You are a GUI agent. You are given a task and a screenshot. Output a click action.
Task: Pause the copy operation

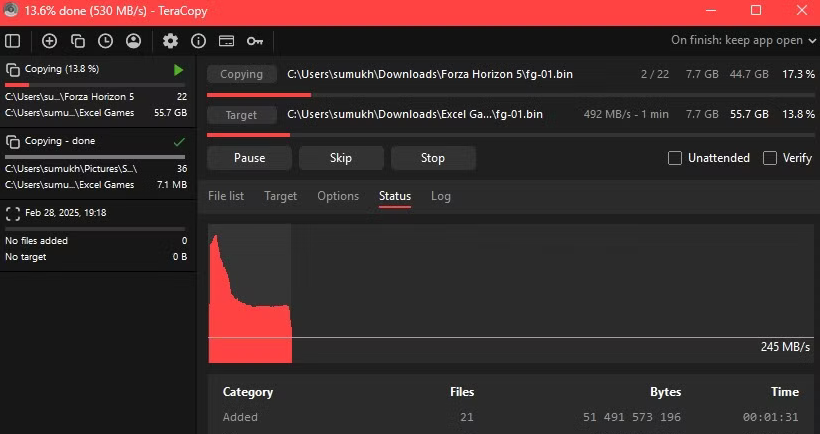pos(249,158)
